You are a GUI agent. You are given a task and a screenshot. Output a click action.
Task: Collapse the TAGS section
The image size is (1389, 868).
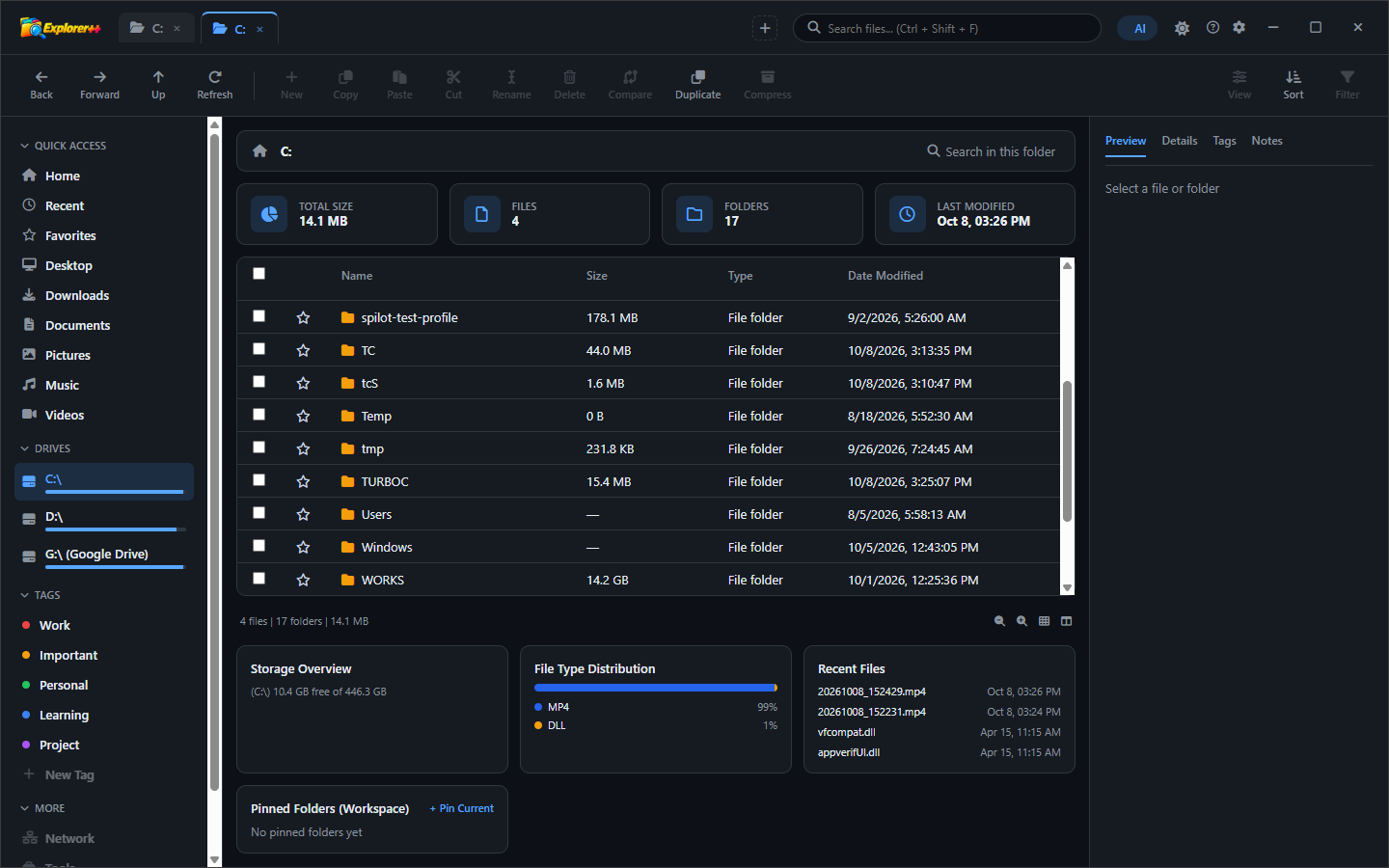pos(25,595)
